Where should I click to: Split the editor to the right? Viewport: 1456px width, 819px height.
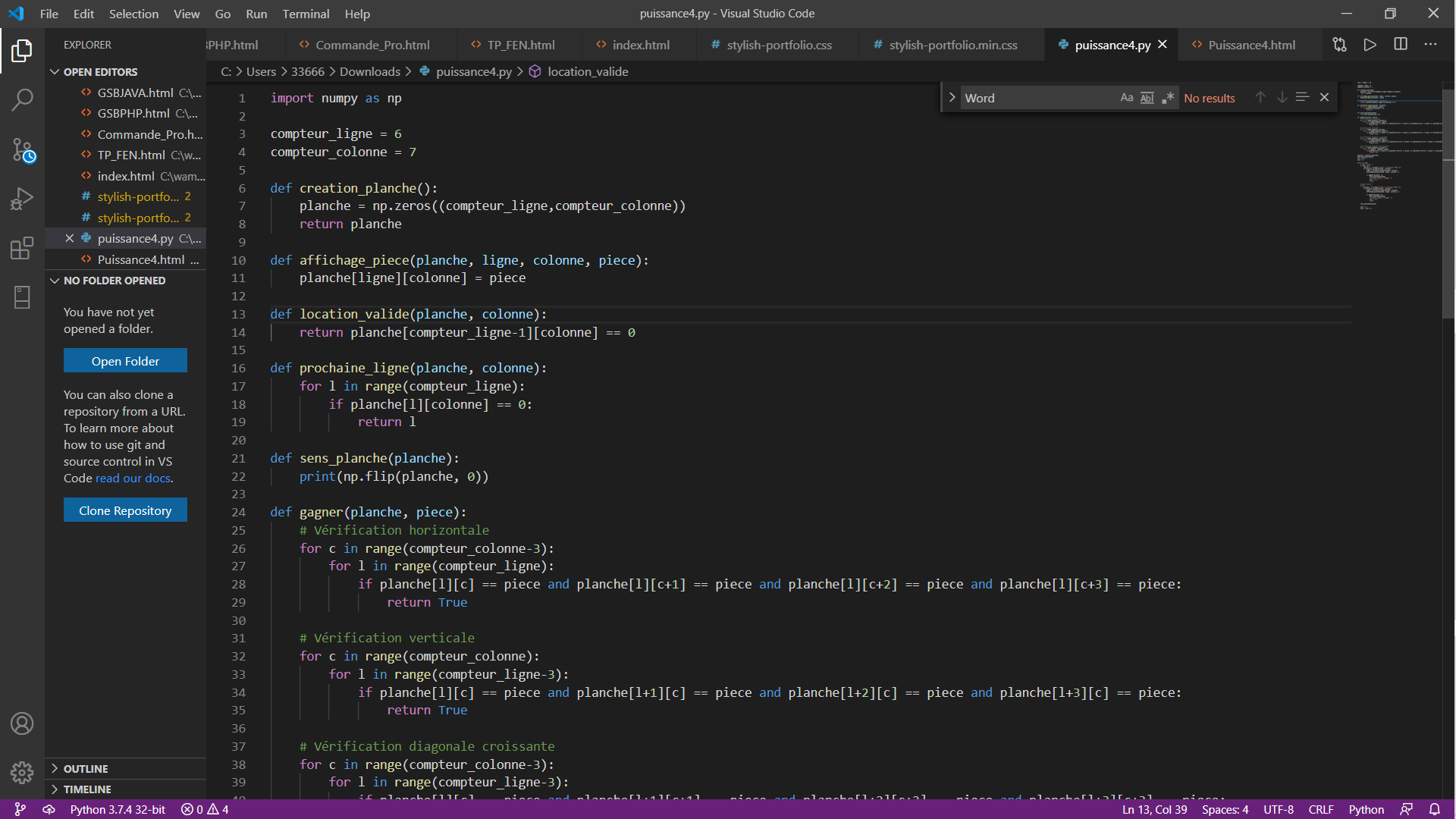1401,45
